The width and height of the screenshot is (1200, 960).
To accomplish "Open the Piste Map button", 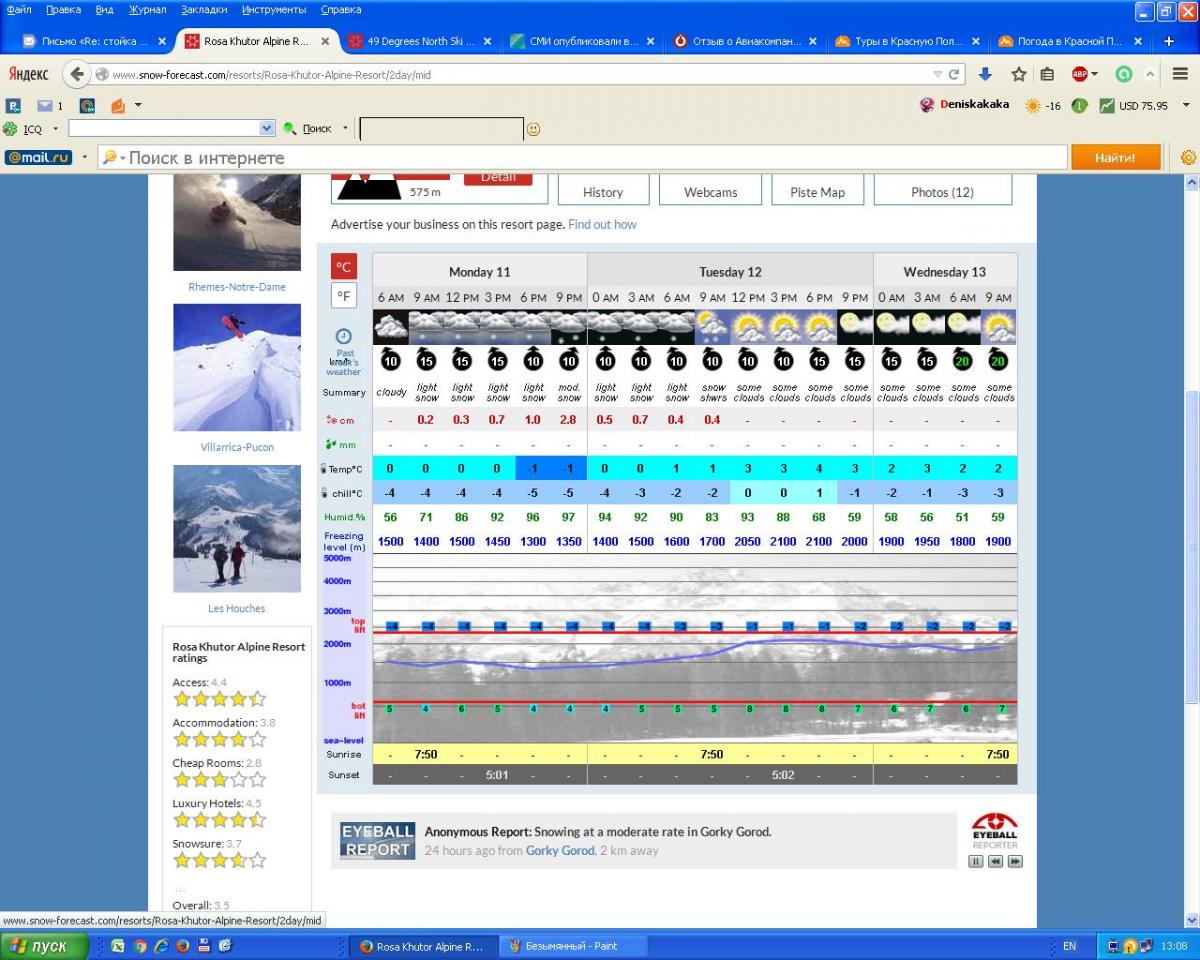I will click(x=817, y=191).
